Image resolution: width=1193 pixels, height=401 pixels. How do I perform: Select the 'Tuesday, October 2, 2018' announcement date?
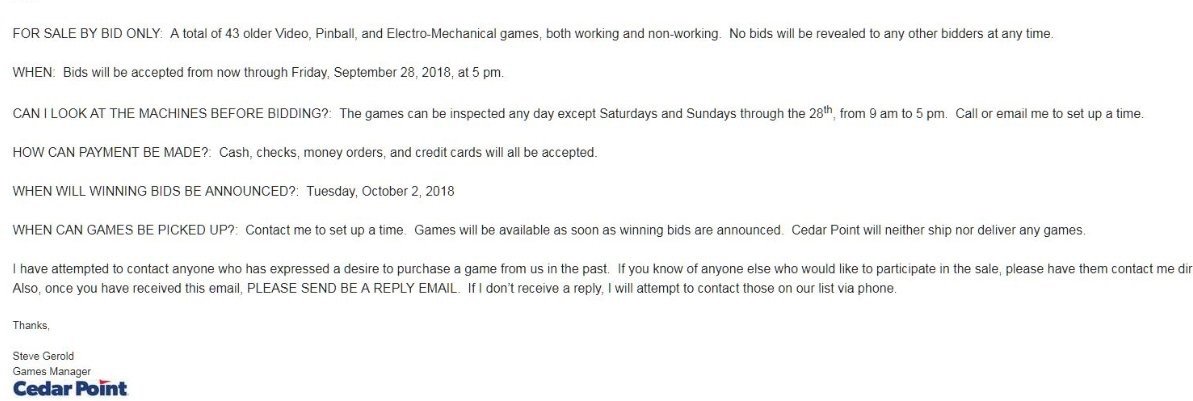(380, 192)
